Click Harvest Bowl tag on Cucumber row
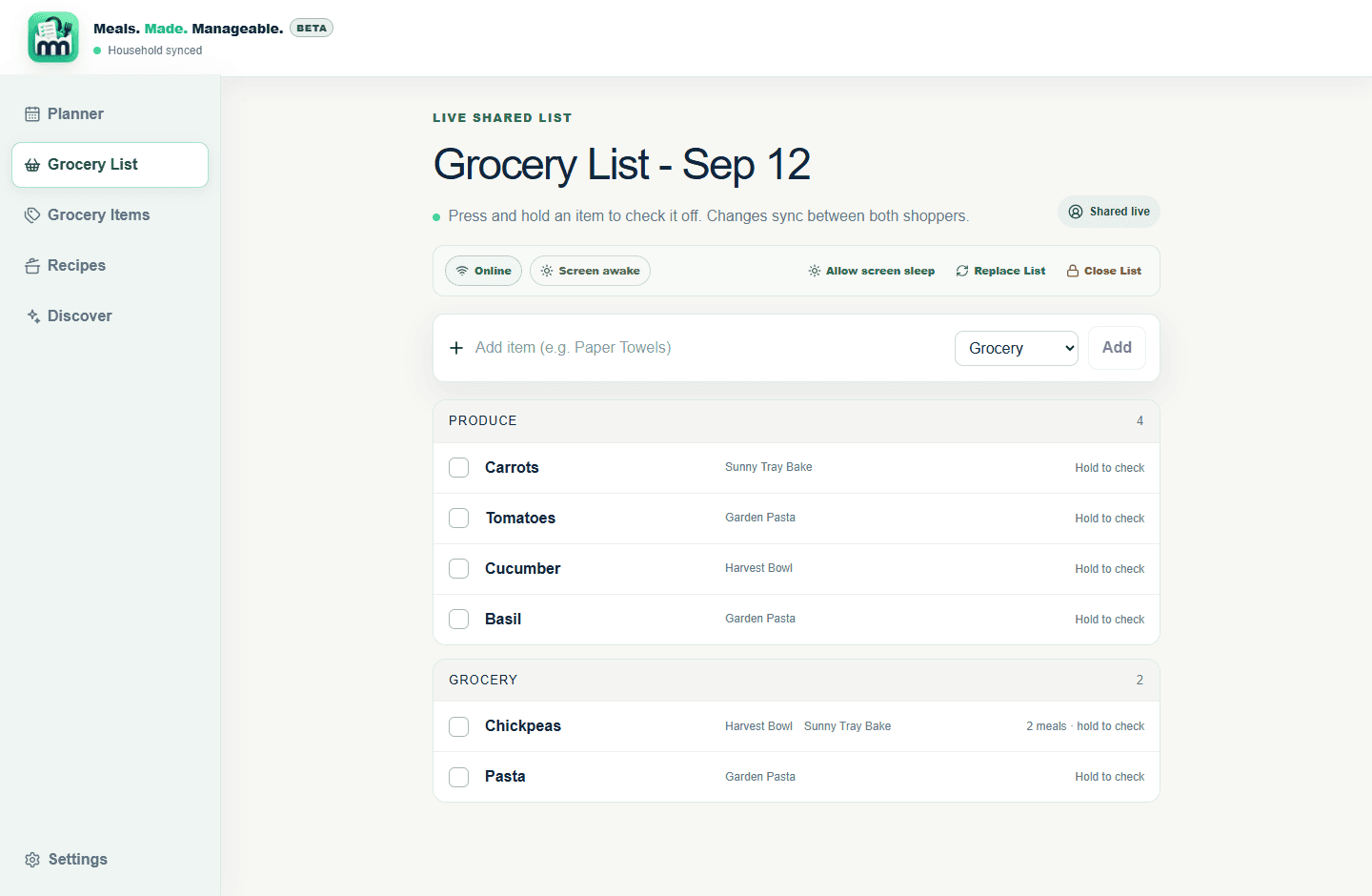Image resolution: width=1372 pixels, height=896 pixels. [758, 568]
